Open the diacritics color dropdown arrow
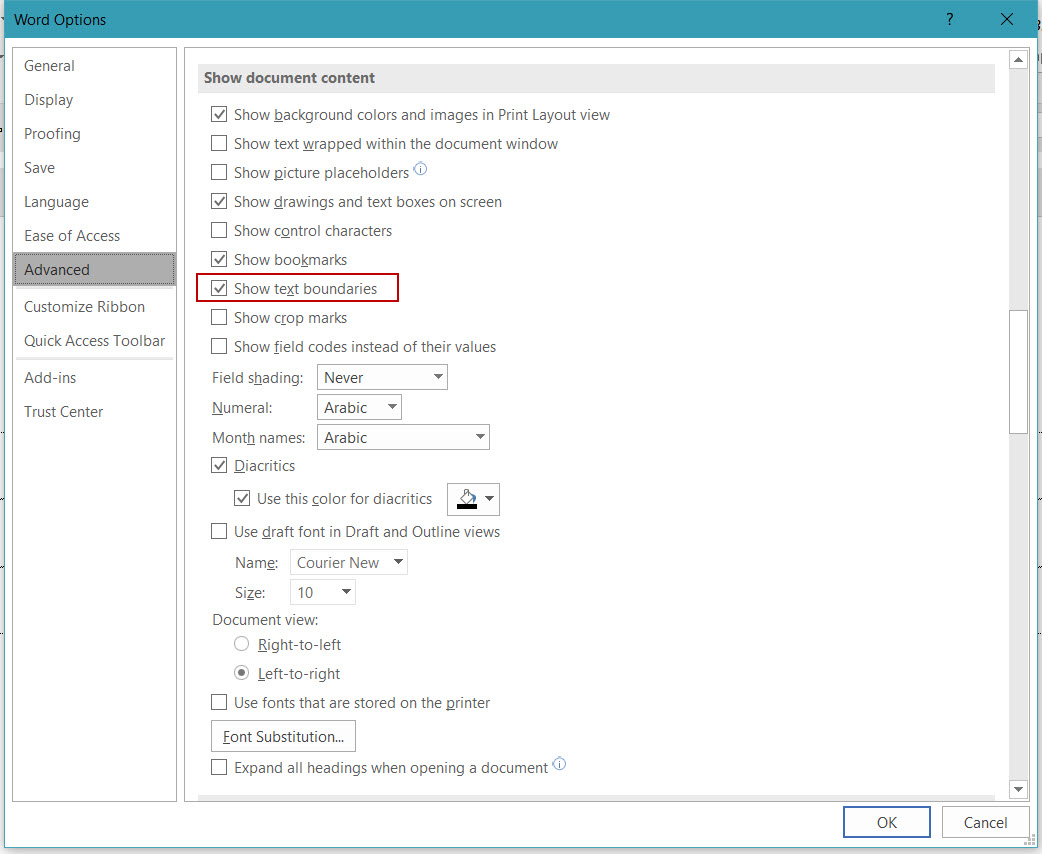The height and width of the screenshot is (854, 1042). [x=490, y=499]
